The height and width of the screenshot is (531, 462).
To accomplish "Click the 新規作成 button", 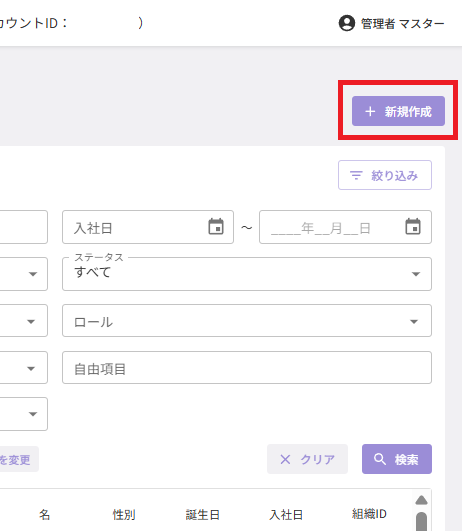I will pyautogui.click(x=398, y=111).
